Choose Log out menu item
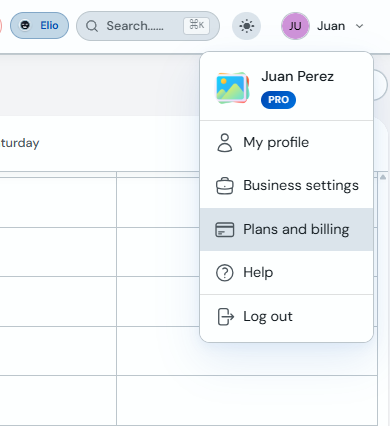390x426 pixels. [x=286, y=317]
